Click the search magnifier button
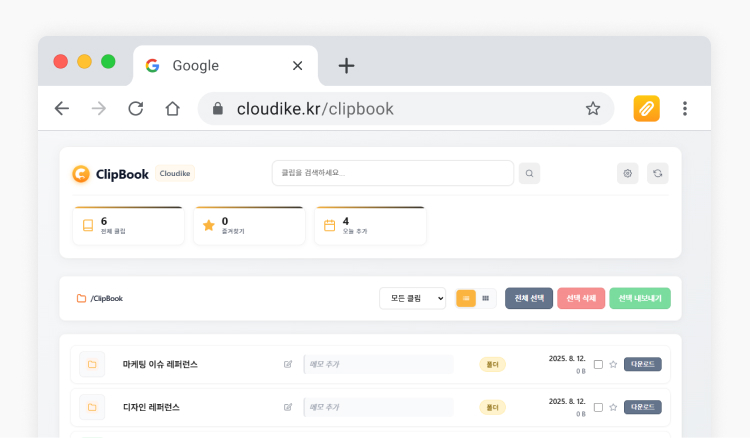The width and height of the screenshot is (750, 438). click(x=529, y=173)
